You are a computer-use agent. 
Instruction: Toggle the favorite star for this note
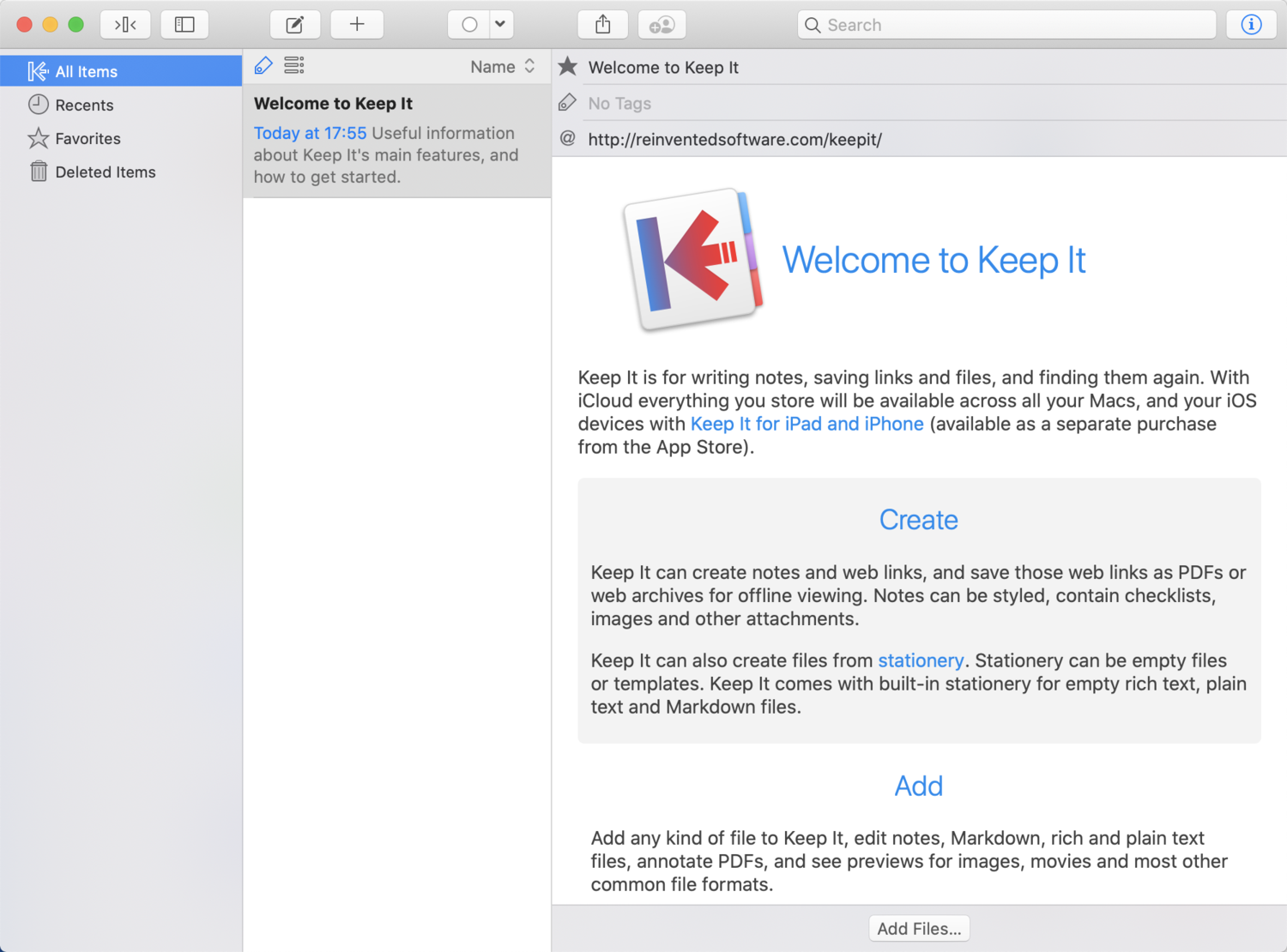click(x=568, y=66)
